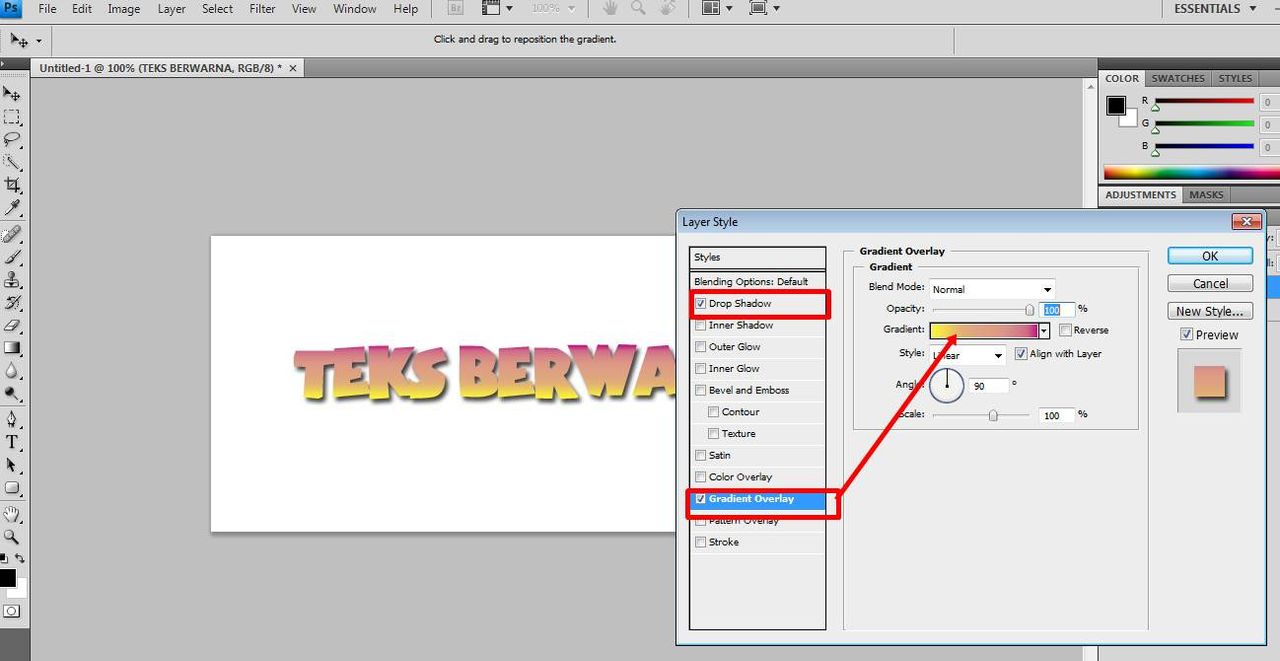Select the Hand tool in toolbar
This screenshot has height=661, width=1280.
(x=12, y=514)
